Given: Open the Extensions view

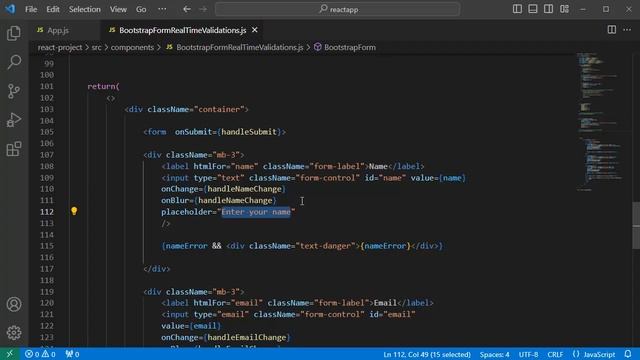Looking at the screenshot, I should pyautogui.click(x=14, y=149).
